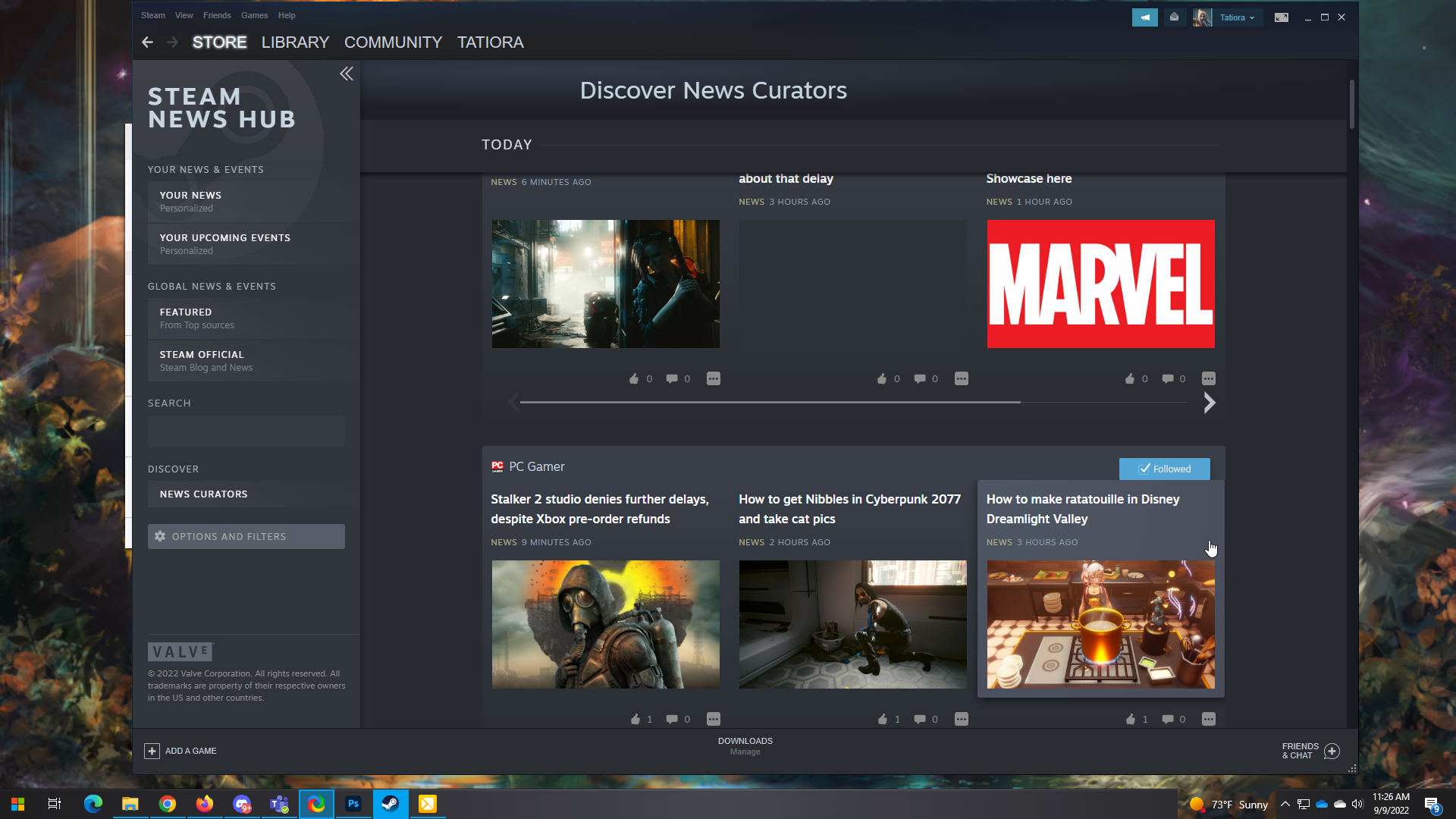Open the inbox envelope icon
Image resolution: width=1456 pixels, height=819 pixels.
click(x=1174, y=17)
